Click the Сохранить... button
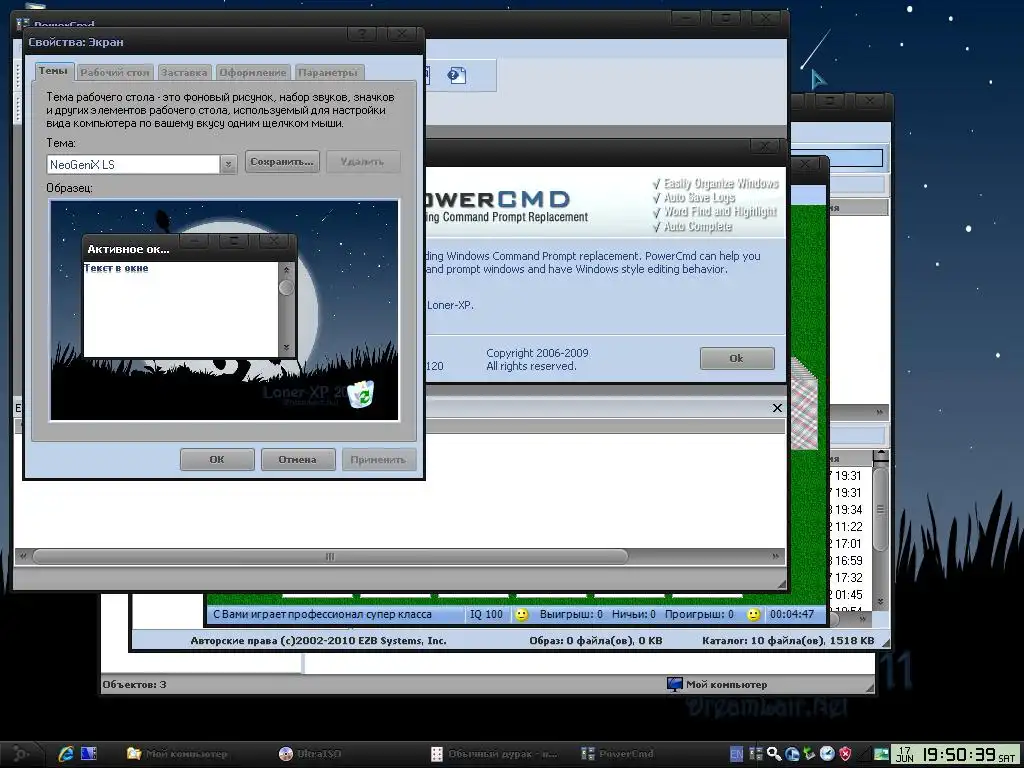This screenshot has height=768, width=1024. pos(282,162)
